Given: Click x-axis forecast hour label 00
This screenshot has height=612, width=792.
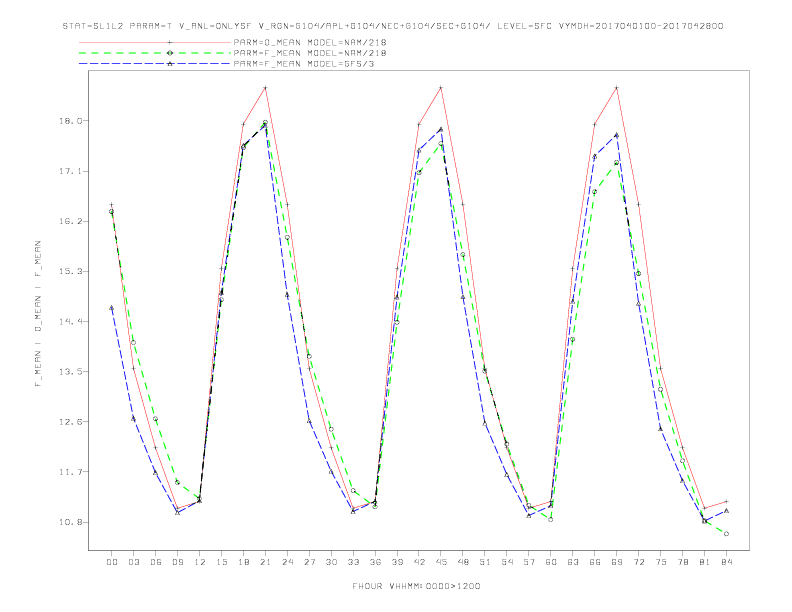Looking at the screenshot, I should 112,562.
